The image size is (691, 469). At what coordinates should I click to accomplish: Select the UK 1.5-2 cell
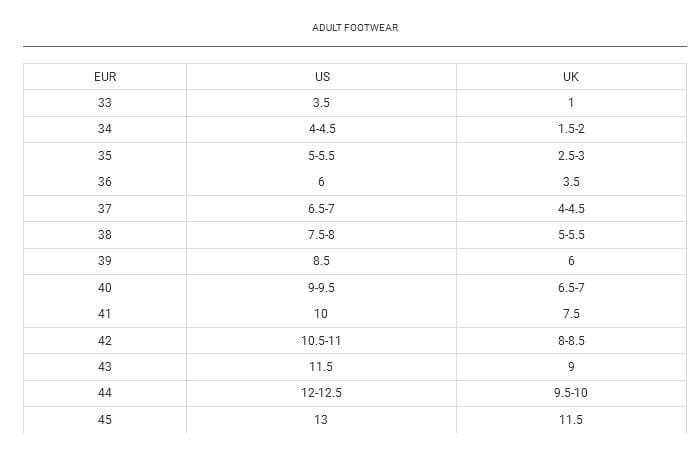pos(571,129)
